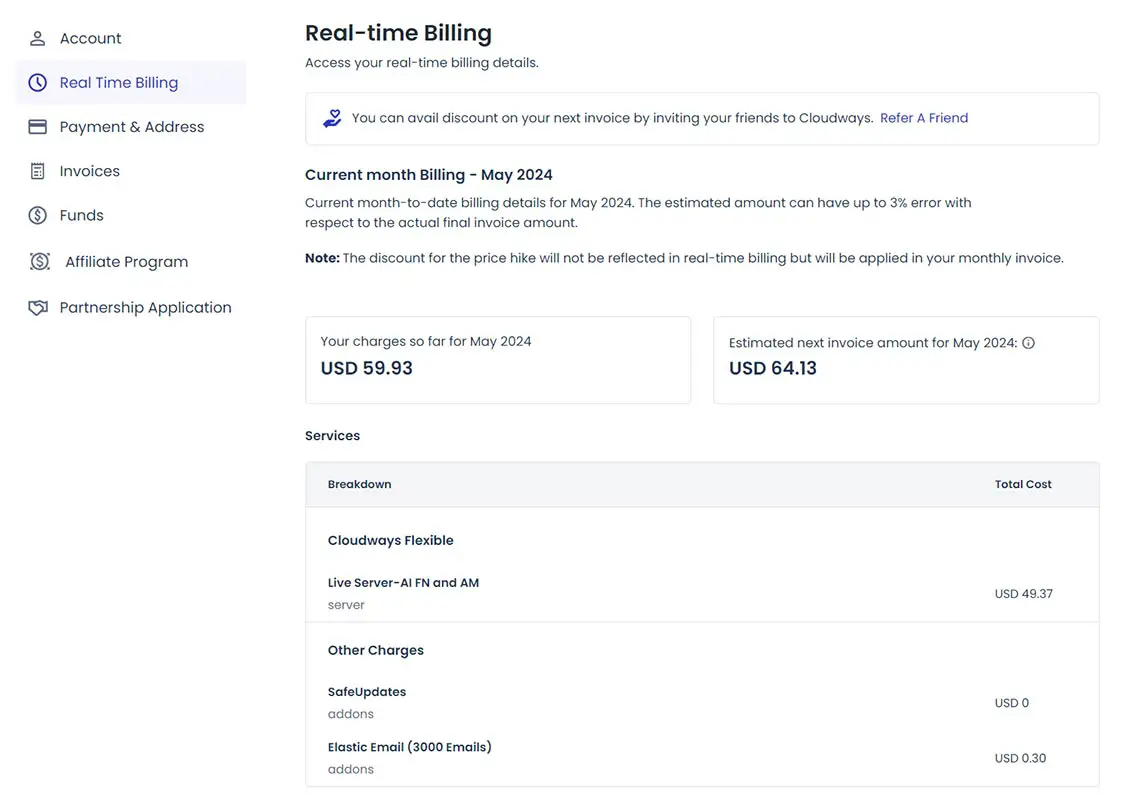Follow the Refer A Friend link
The height and width of the screenshot is (800, 1133).
pos(923,118)
